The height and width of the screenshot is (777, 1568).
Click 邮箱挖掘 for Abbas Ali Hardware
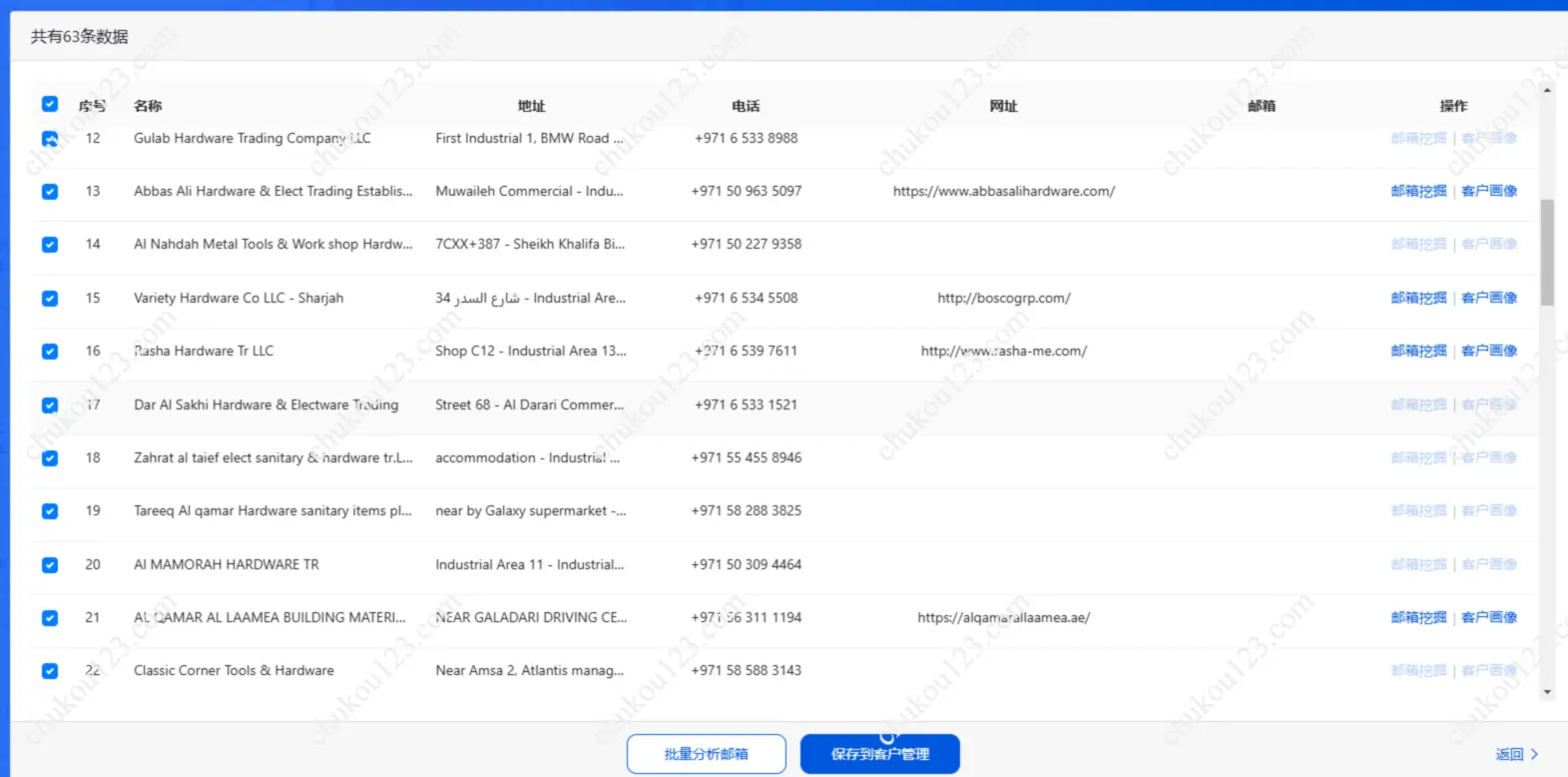coord(1418,191)
